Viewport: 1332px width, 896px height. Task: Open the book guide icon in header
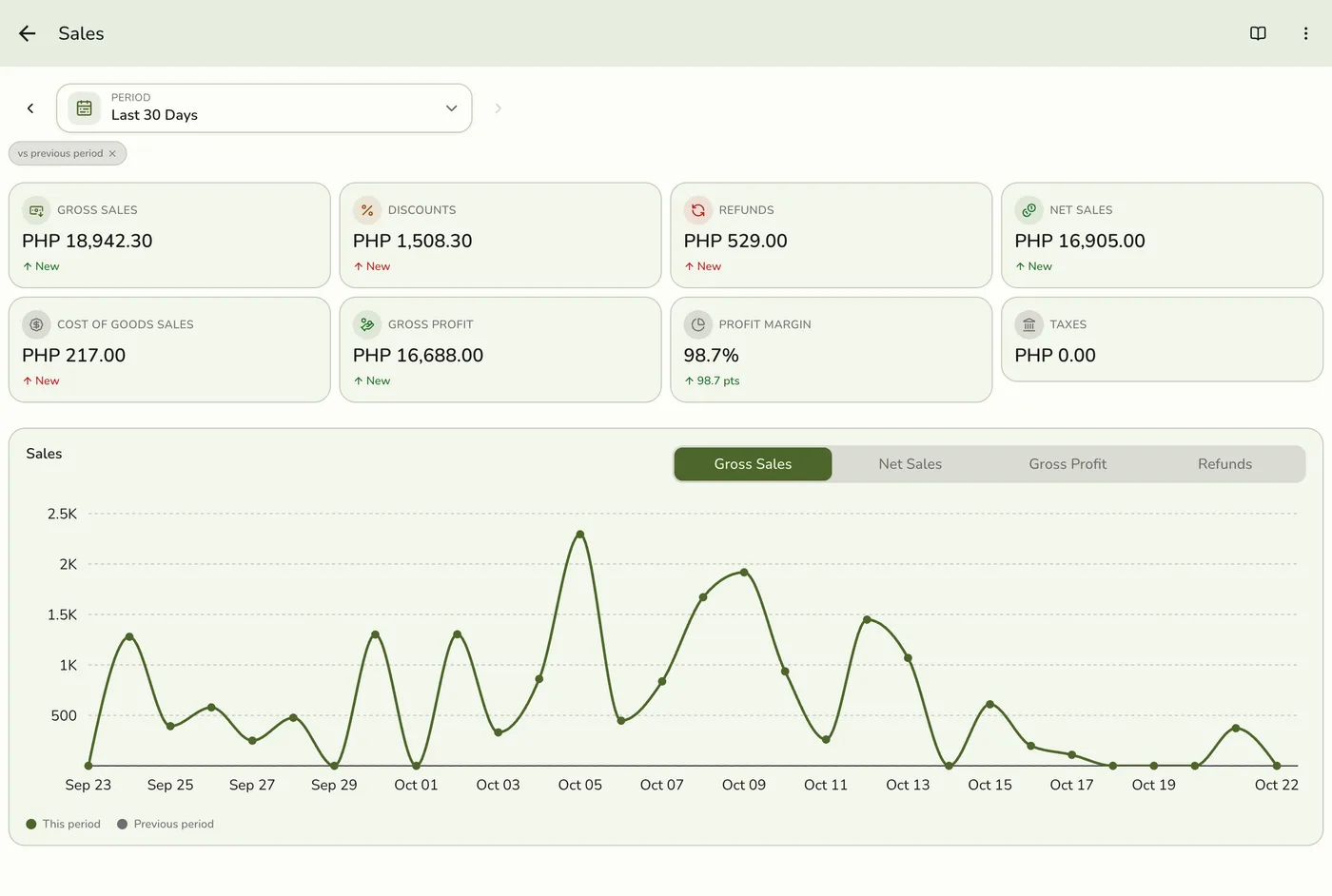tap(1258, 33)
